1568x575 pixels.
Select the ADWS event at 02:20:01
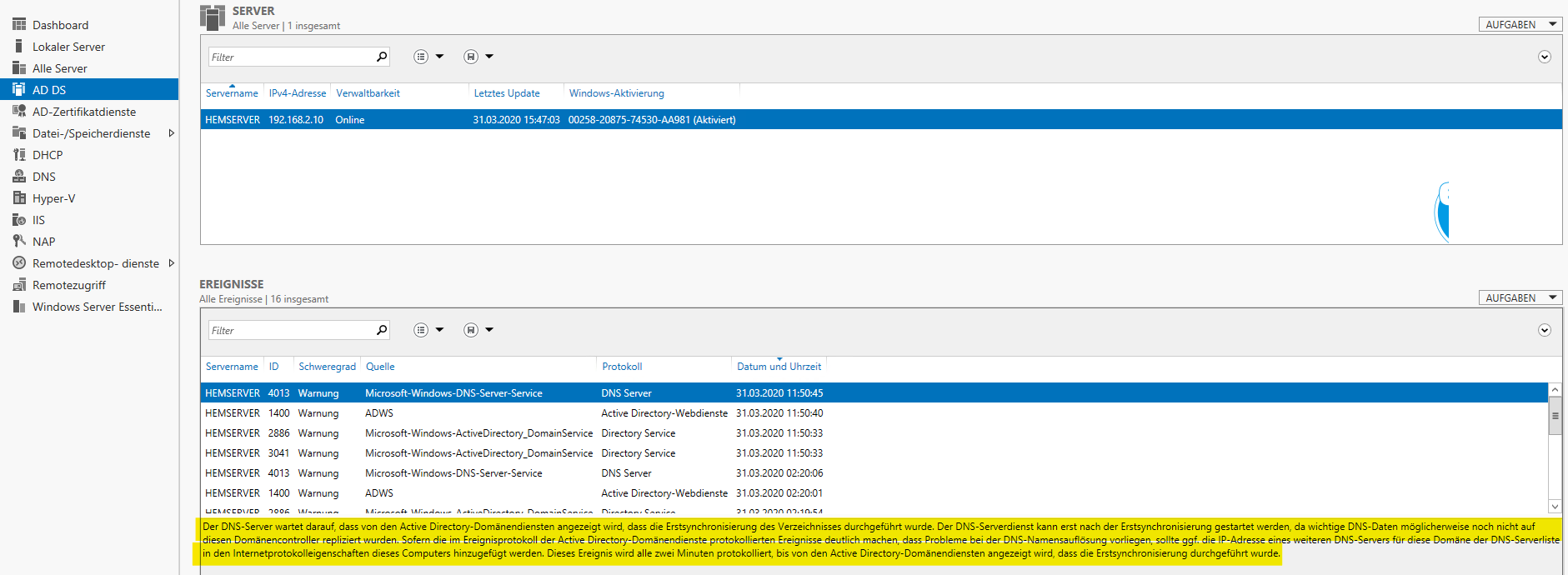point(874,493)
